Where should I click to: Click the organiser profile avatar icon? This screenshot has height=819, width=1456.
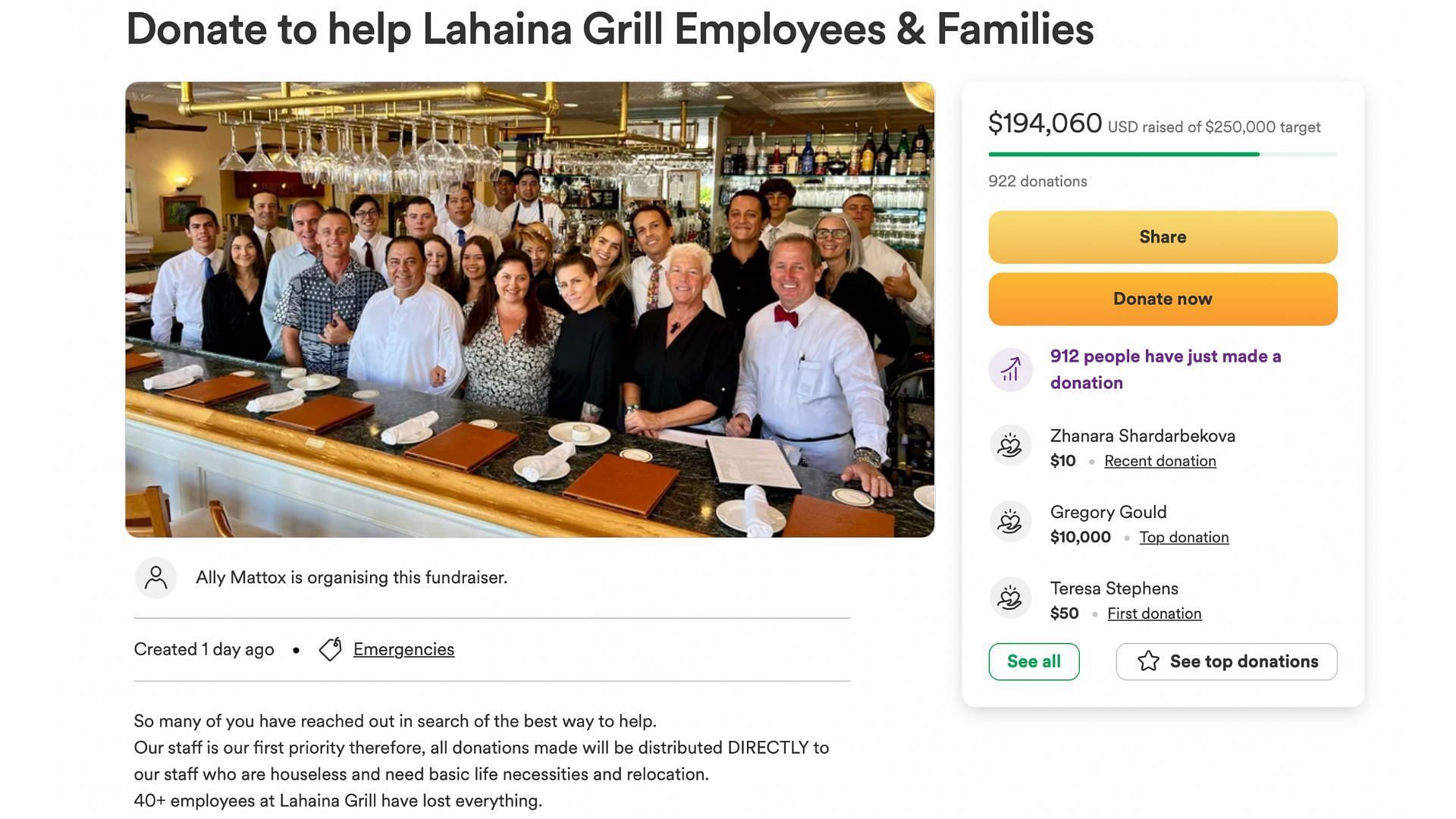[x=155, y=578]
